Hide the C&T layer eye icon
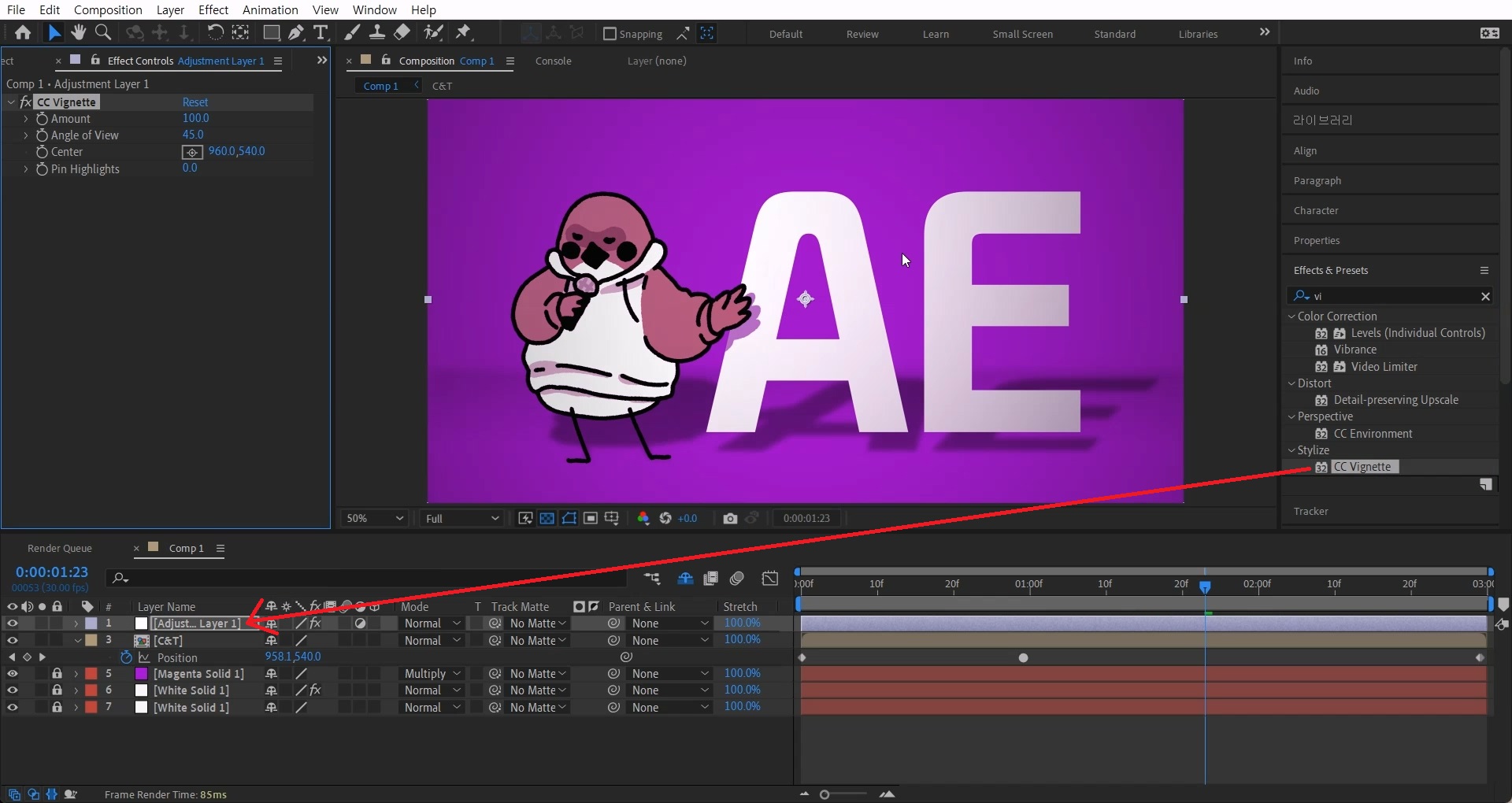The image size is (1512, 803). [x=13, y=641]
